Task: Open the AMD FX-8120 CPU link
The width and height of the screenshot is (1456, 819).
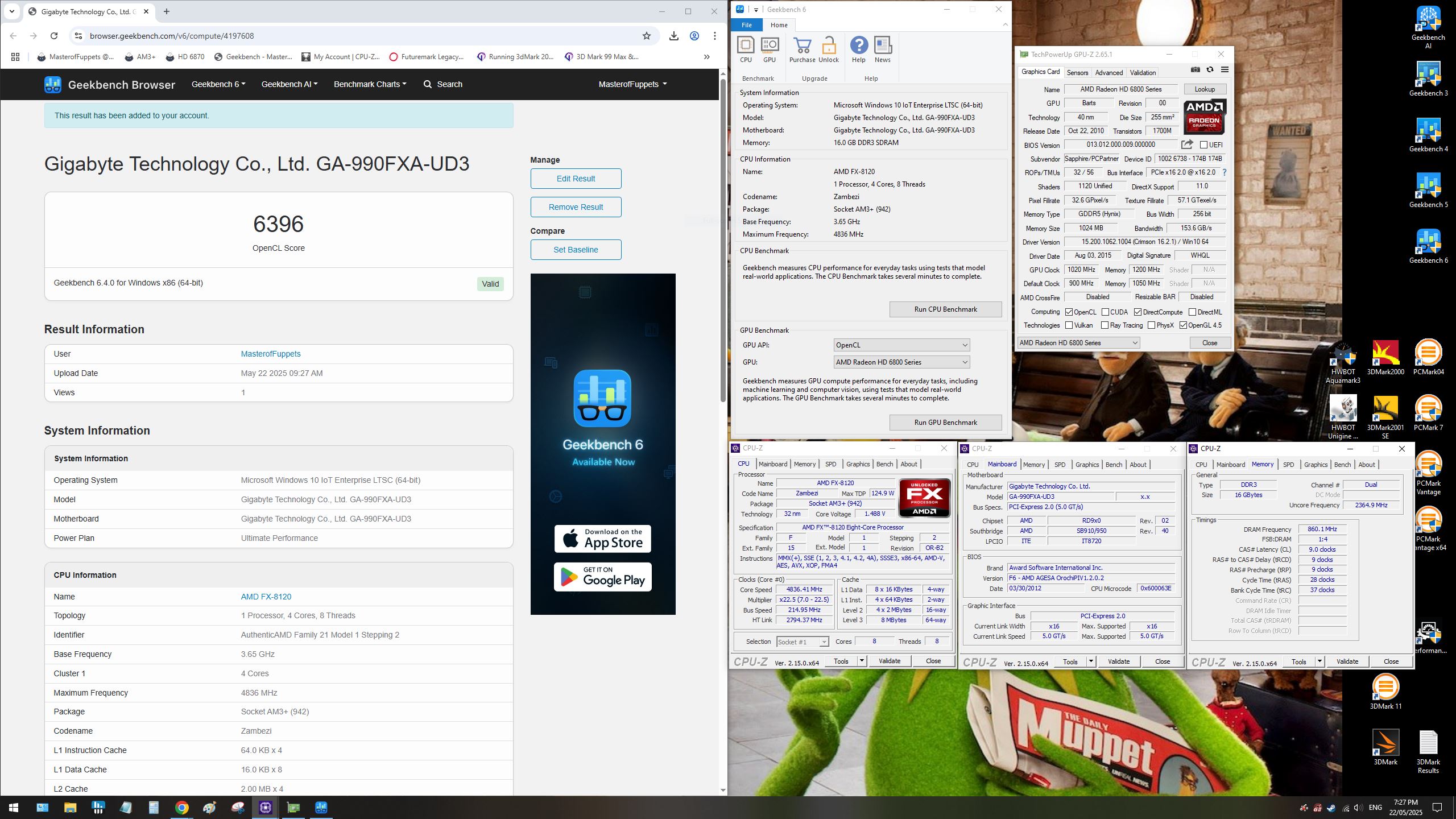Action: [x=266, y=597]
